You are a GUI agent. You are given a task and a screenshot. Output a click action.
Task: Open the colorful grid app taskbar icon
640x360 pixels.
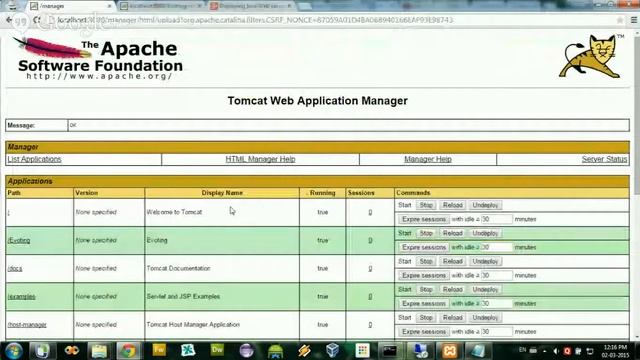(362, 350)
